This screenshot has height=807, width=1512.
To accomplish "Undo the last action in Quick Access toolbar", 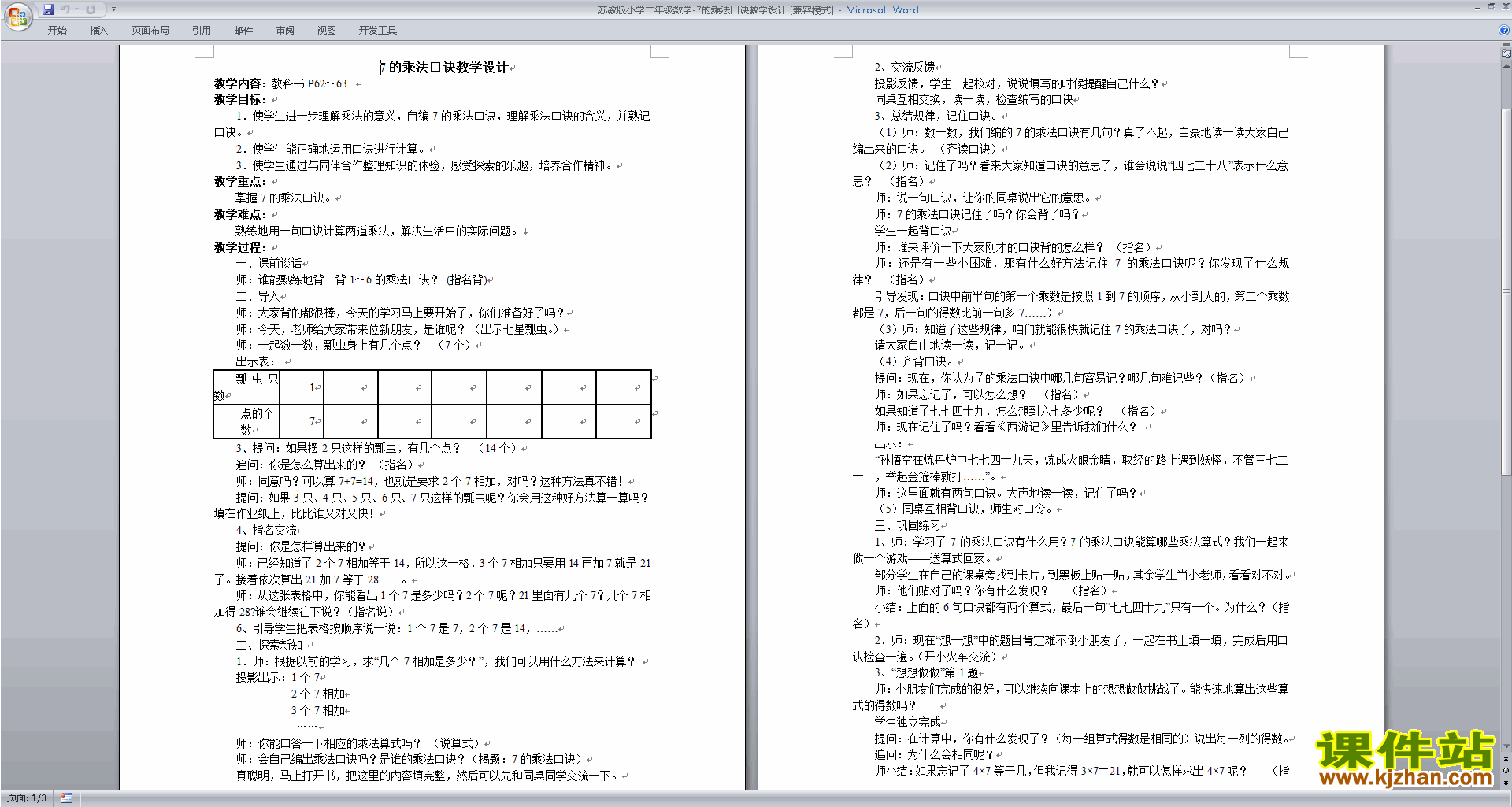I will point(65,9).
